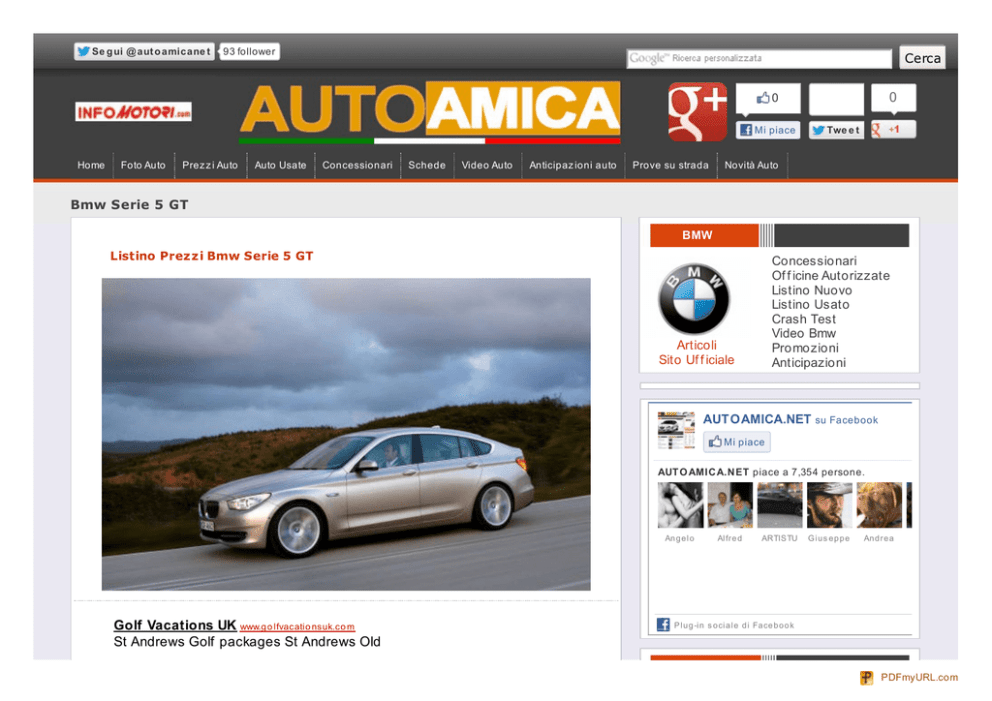The height and width of the screenshot is (701, 992).
Task: Open the InfoMotori.com logo link
Action: click(x=133, y=112)
